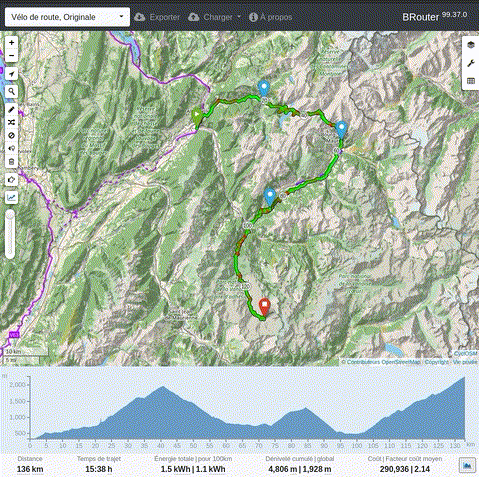
Task: Activate the locate-me arrow icon
Action: click(x=11, y=74)
